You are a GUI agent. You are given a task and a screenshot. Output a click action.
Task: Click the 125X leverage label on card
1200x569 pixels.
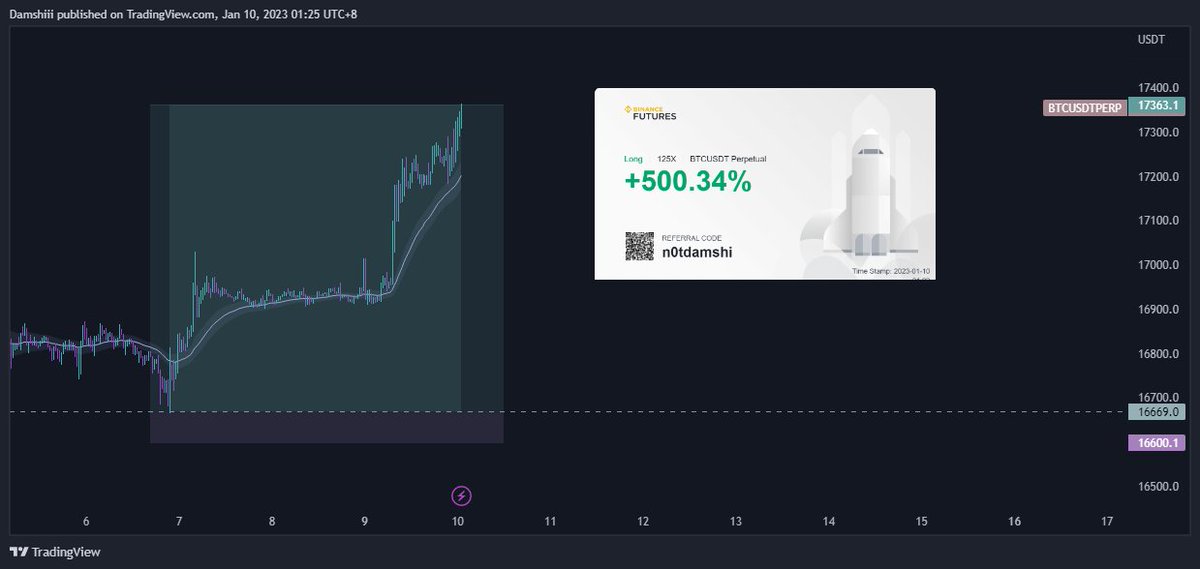click(x=667, y=159)
